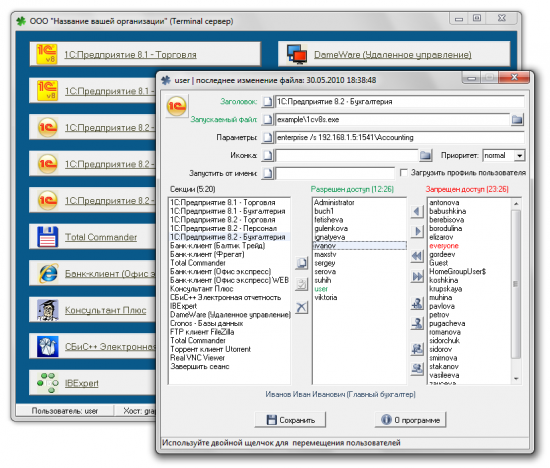Click the browse folder icon for Запускаемый файл

click(517, 120)
